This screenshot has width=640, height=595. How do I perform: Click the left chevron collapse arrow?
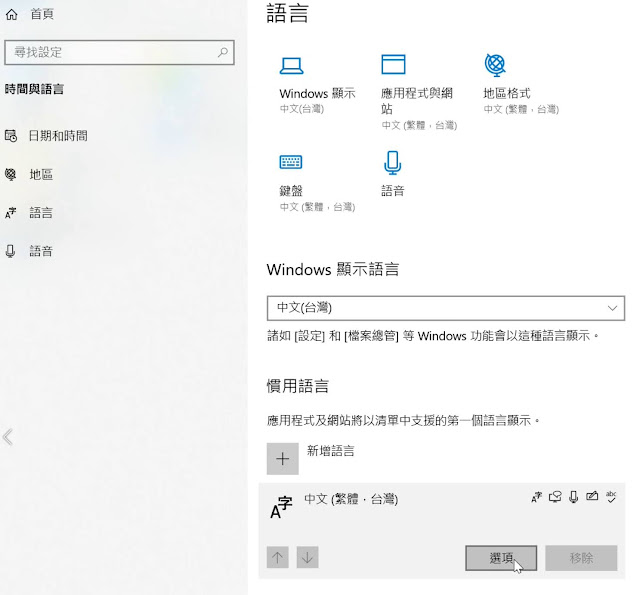pos(8,437)
